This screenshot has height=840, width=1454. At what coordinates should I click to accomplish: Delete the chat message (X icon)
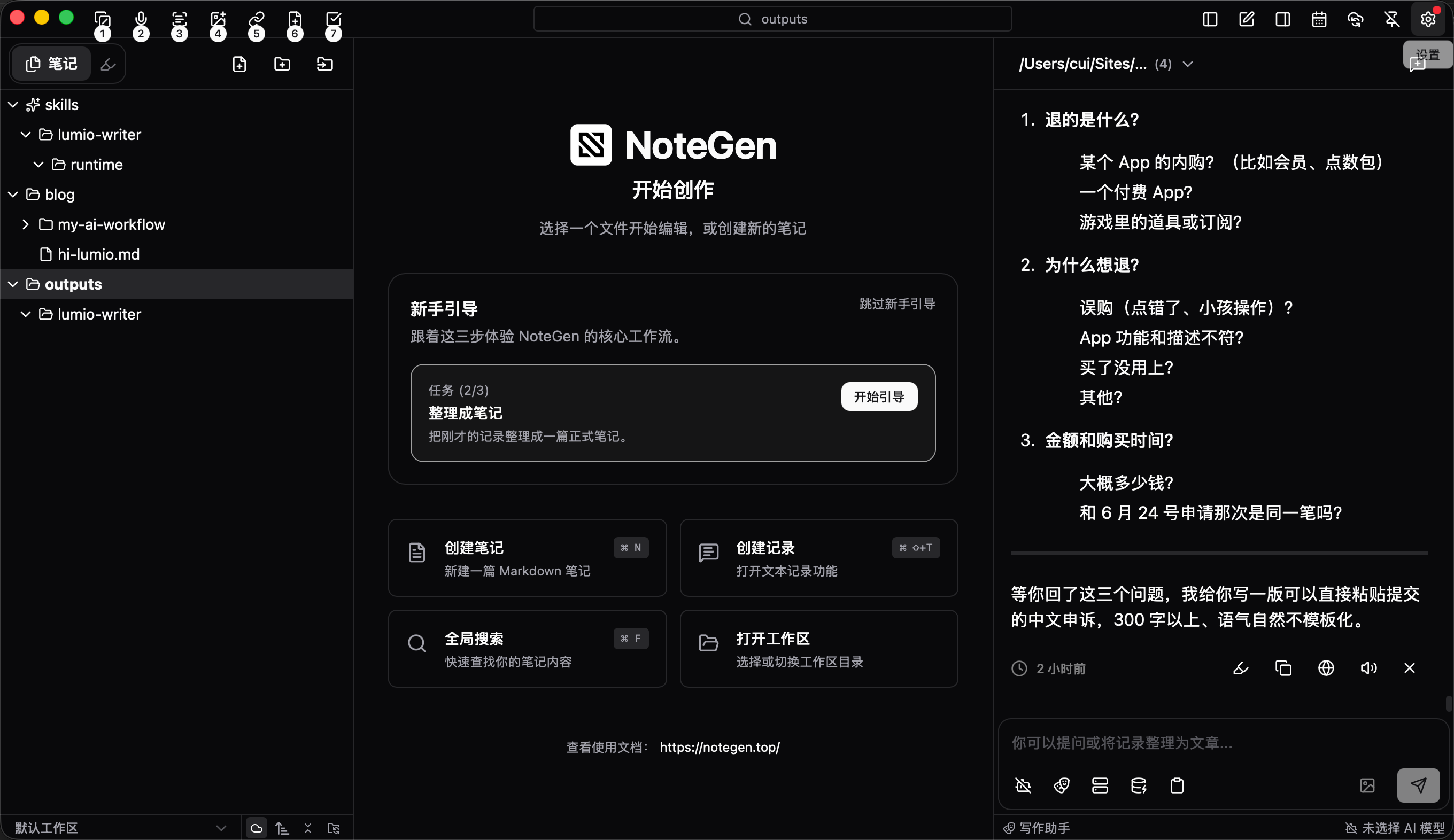point(1410,668)
